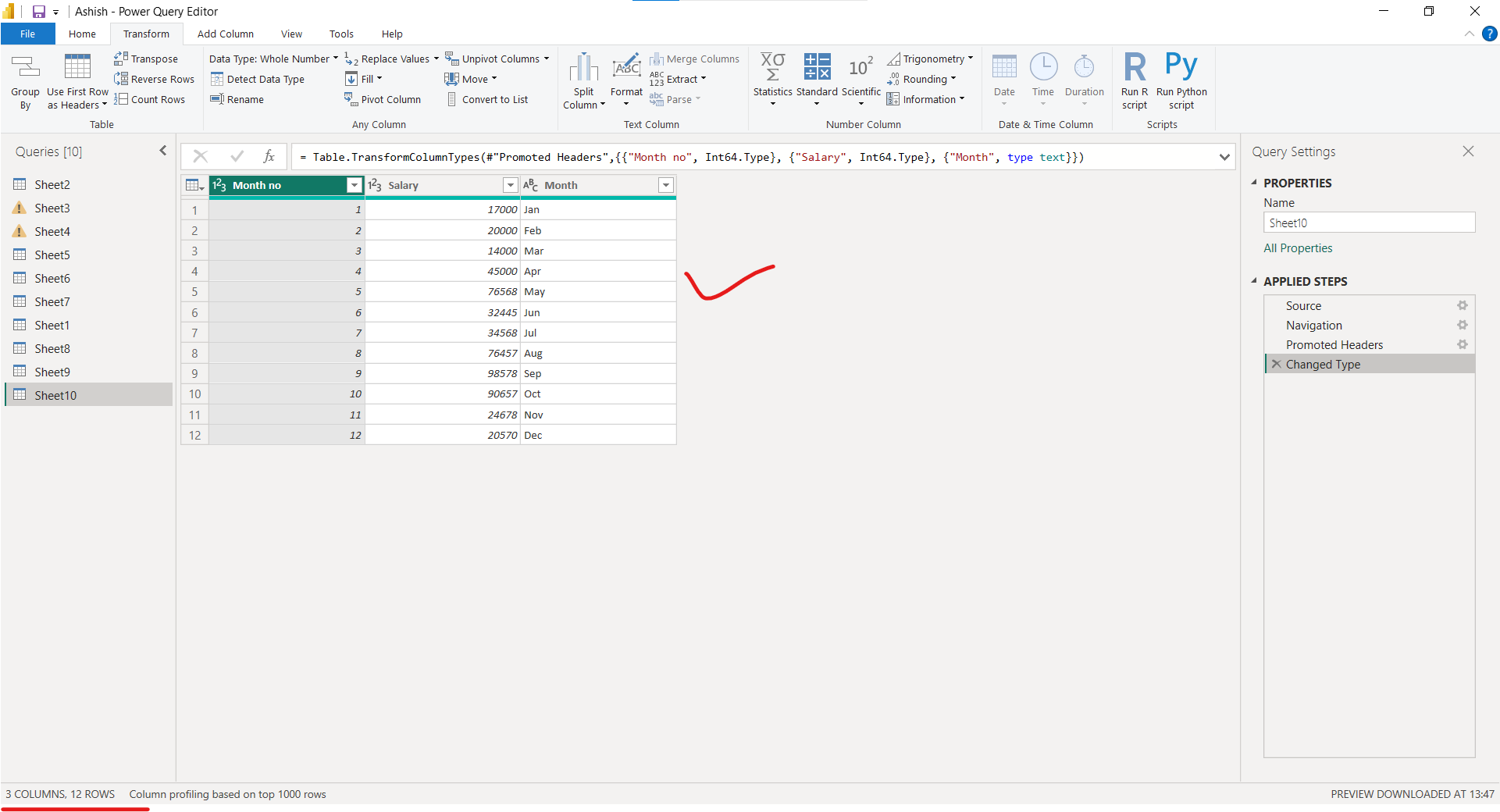
Task: Collapse the Queries pane
Action: click(x=162, y=151)
